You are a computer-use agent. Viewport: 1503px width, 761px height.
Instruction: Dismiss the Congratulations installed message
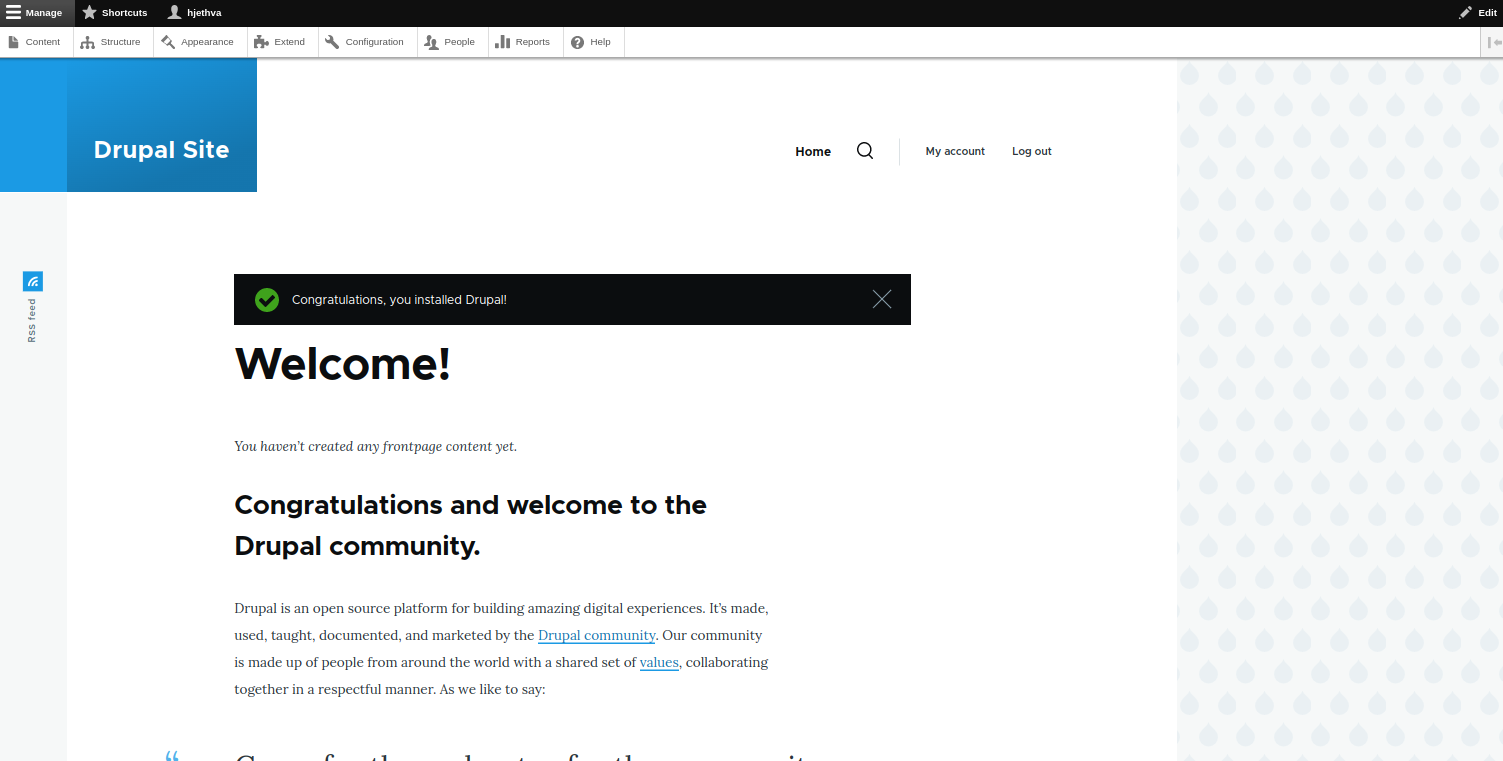[x=882, y=299]
